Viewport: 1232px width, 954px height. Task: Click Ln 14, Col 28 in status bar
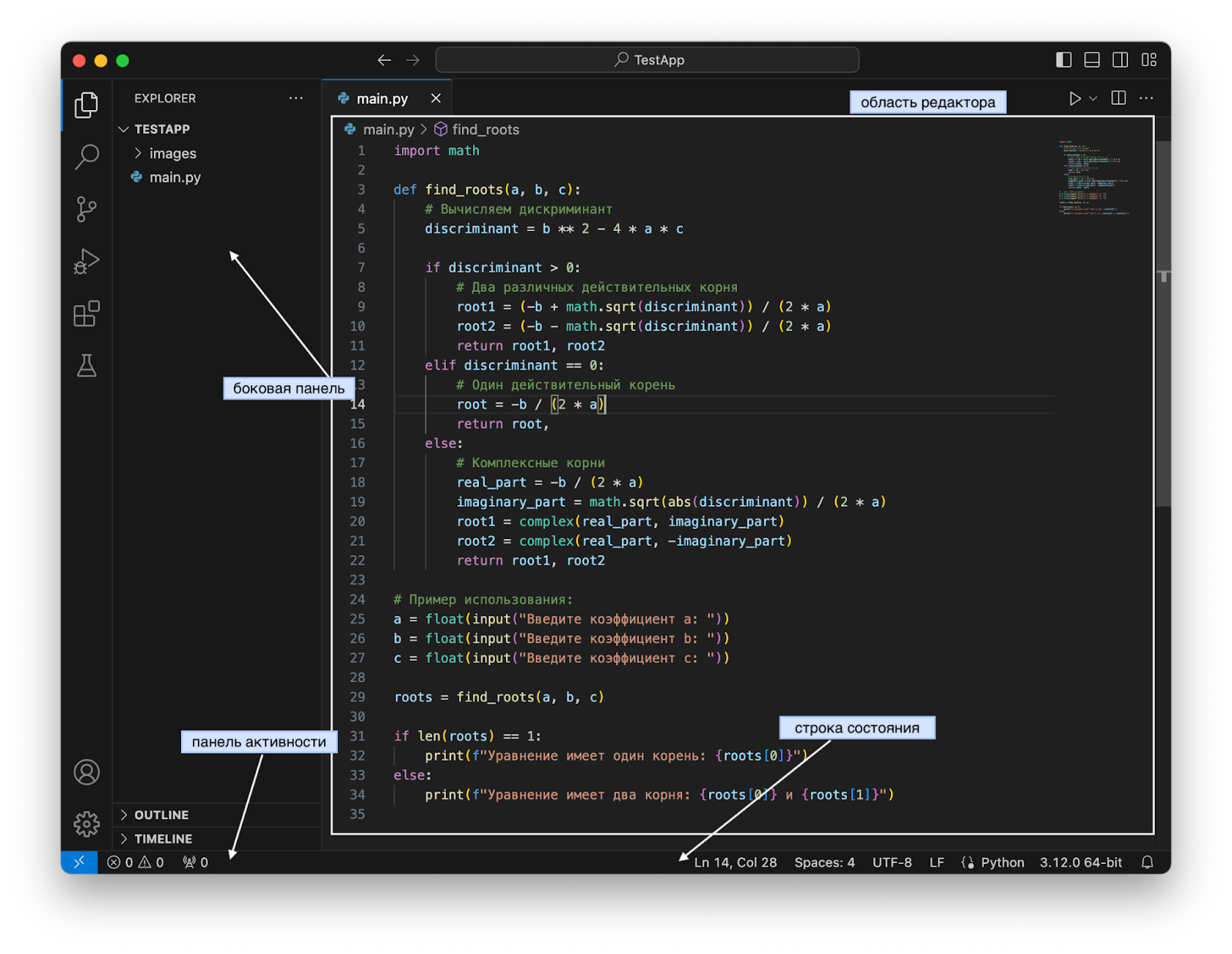point(735,862)
